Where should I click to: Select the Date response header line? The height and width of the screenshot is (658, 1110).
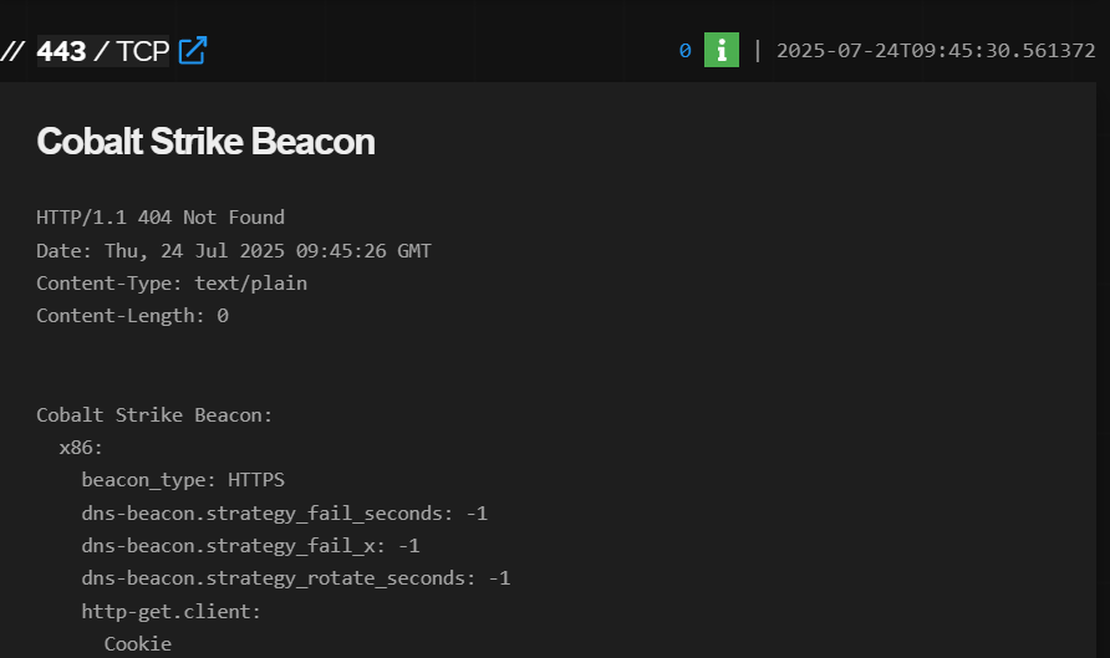click(x=233, y=250)
